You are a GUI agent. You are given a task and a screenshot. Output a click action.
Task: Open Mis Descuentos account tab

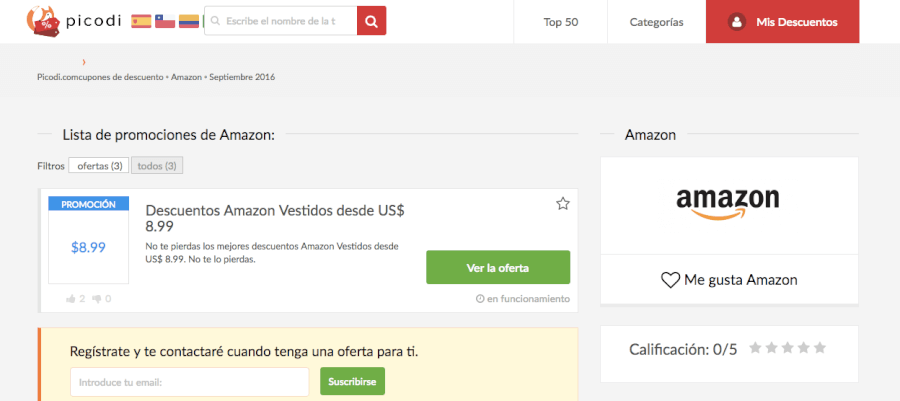[x=783, y=21]
